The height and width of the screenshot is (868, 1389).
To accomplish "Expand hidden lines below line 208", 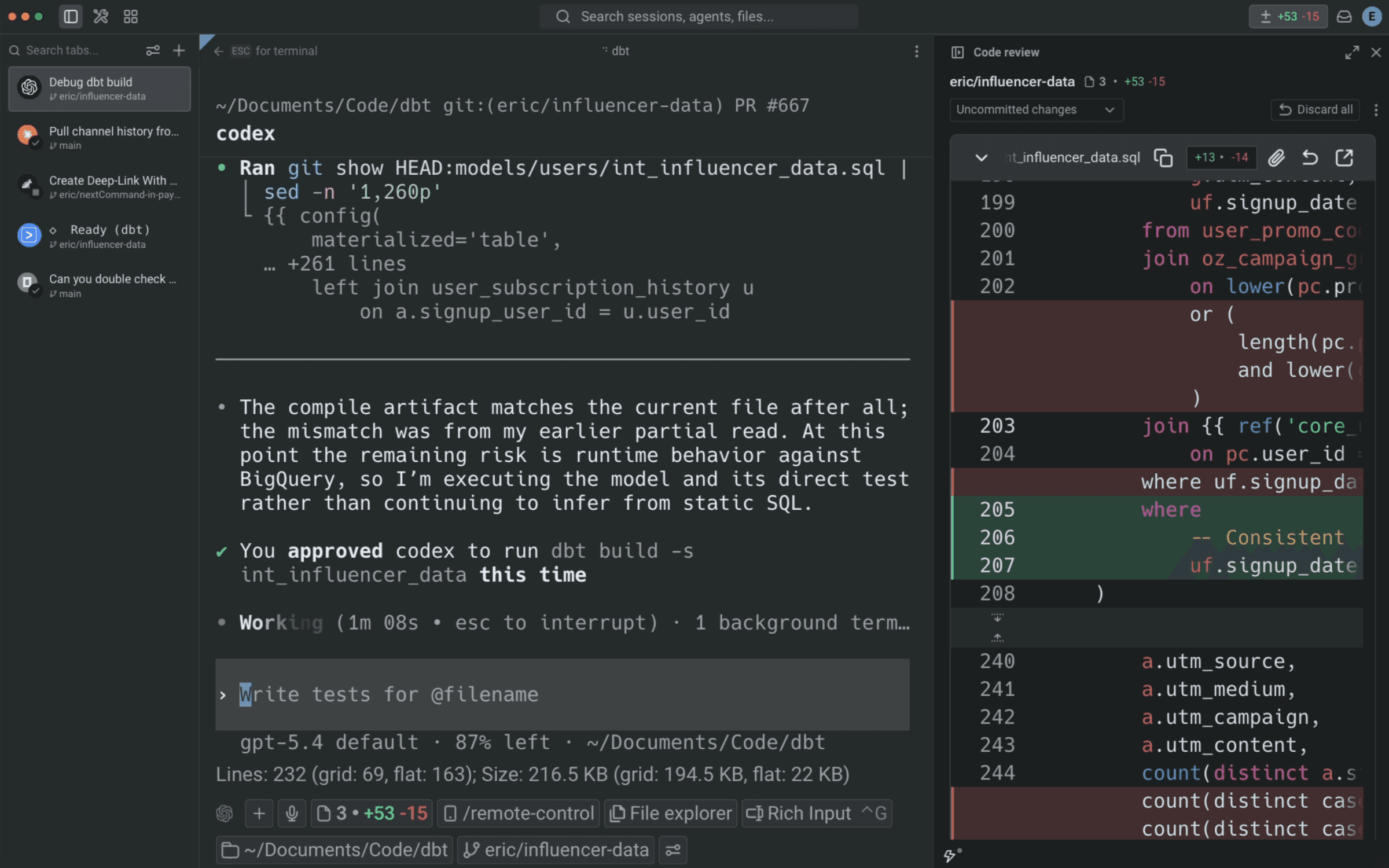I will 997,618.
